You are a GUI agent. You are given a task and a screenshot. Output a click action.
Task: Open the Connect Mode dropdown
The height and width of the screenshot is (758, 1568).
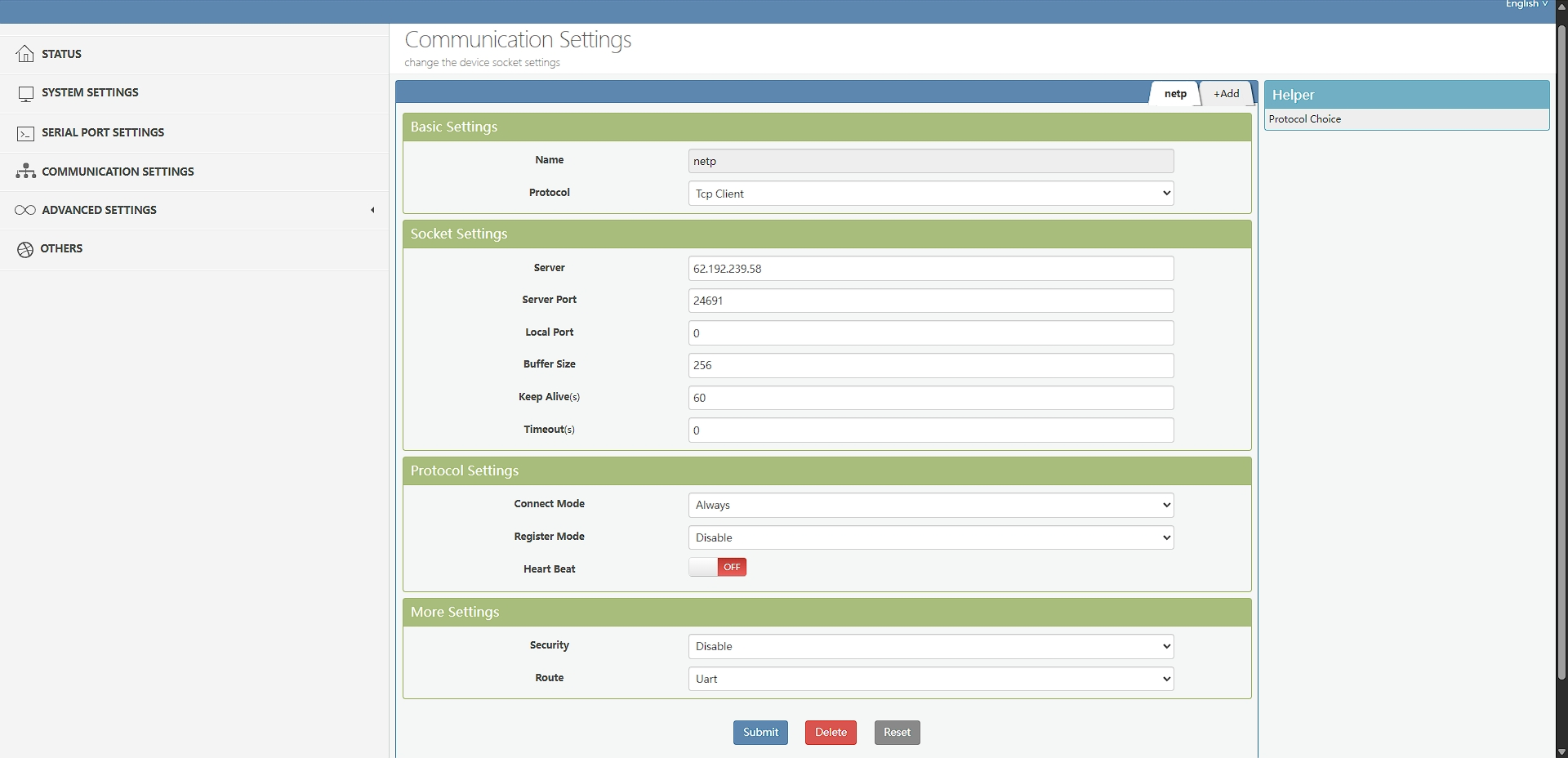point(930,505)
